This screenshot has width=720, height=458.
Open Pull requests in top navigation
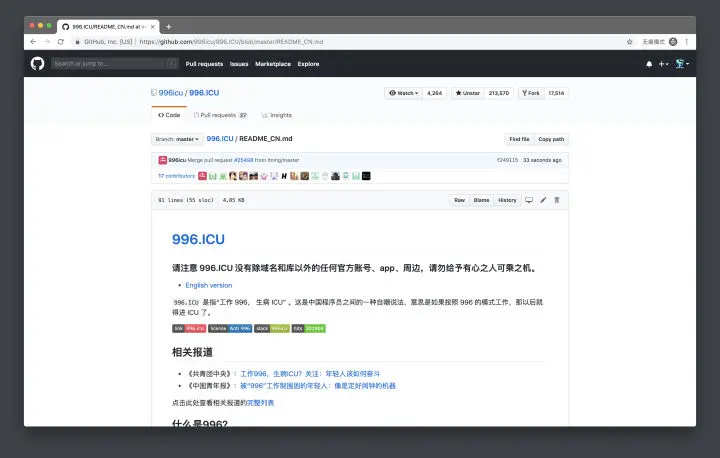point(204,64)
